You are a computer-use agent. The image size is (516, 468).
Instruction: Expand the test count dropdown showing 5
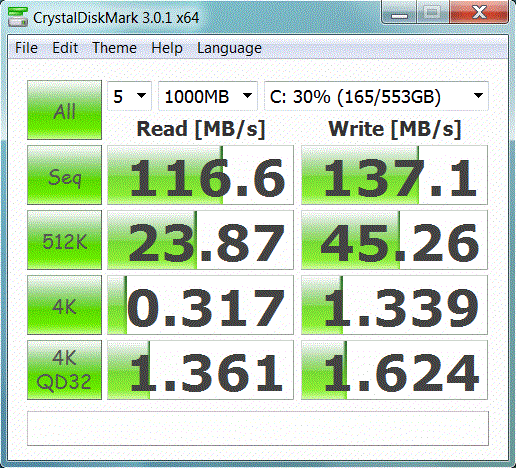(x=129, y=96)
